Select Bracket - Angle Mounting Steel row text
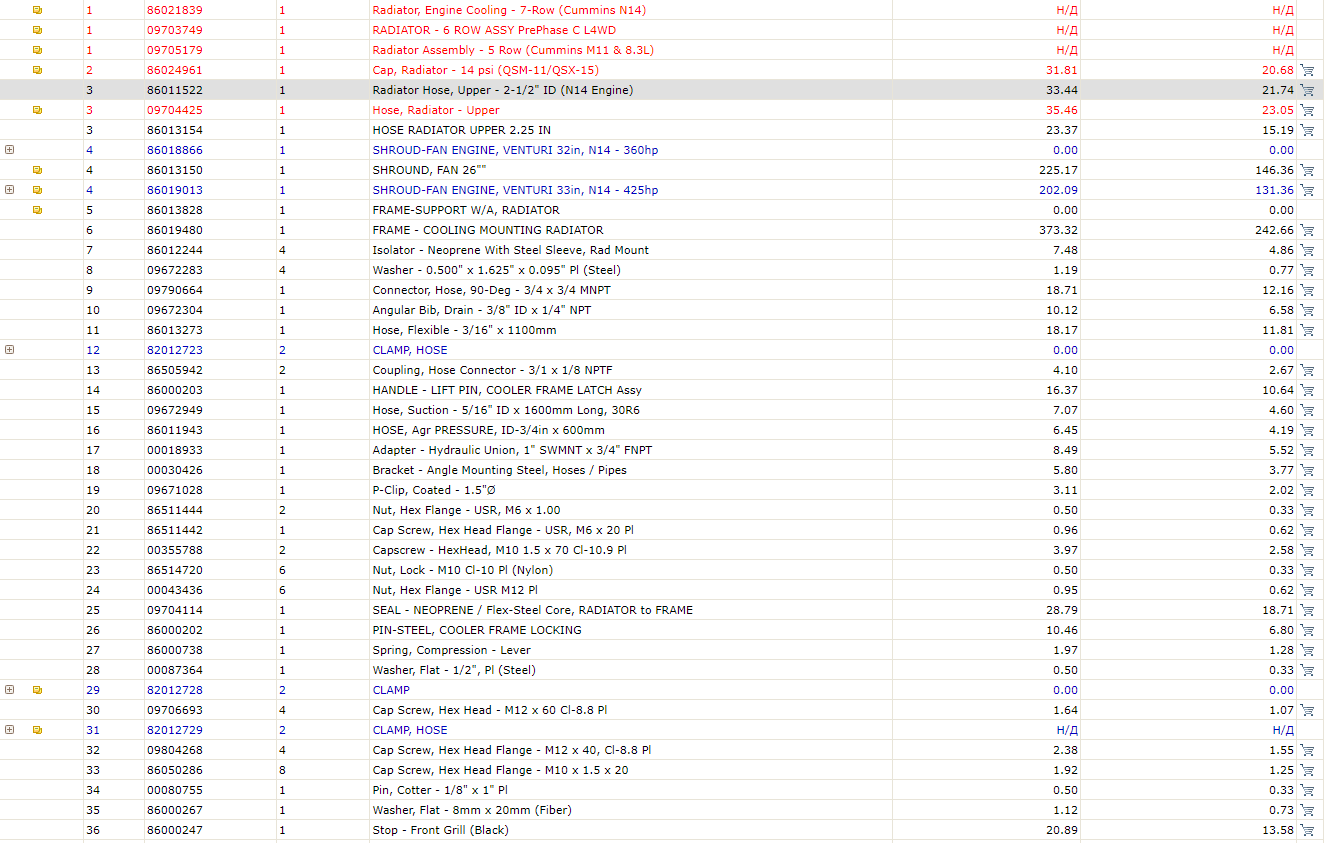 (500, 470)
